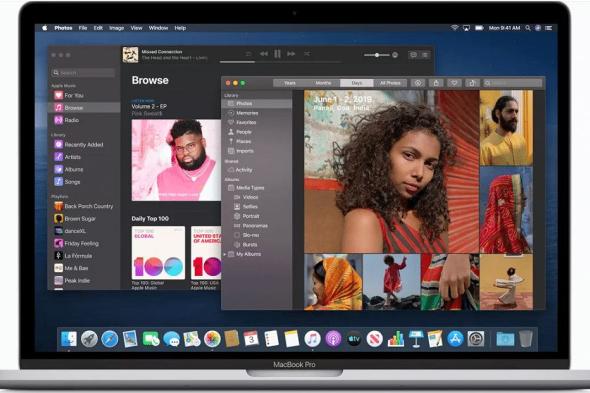Switch Photos to Months view

click(x=323, y=83)
